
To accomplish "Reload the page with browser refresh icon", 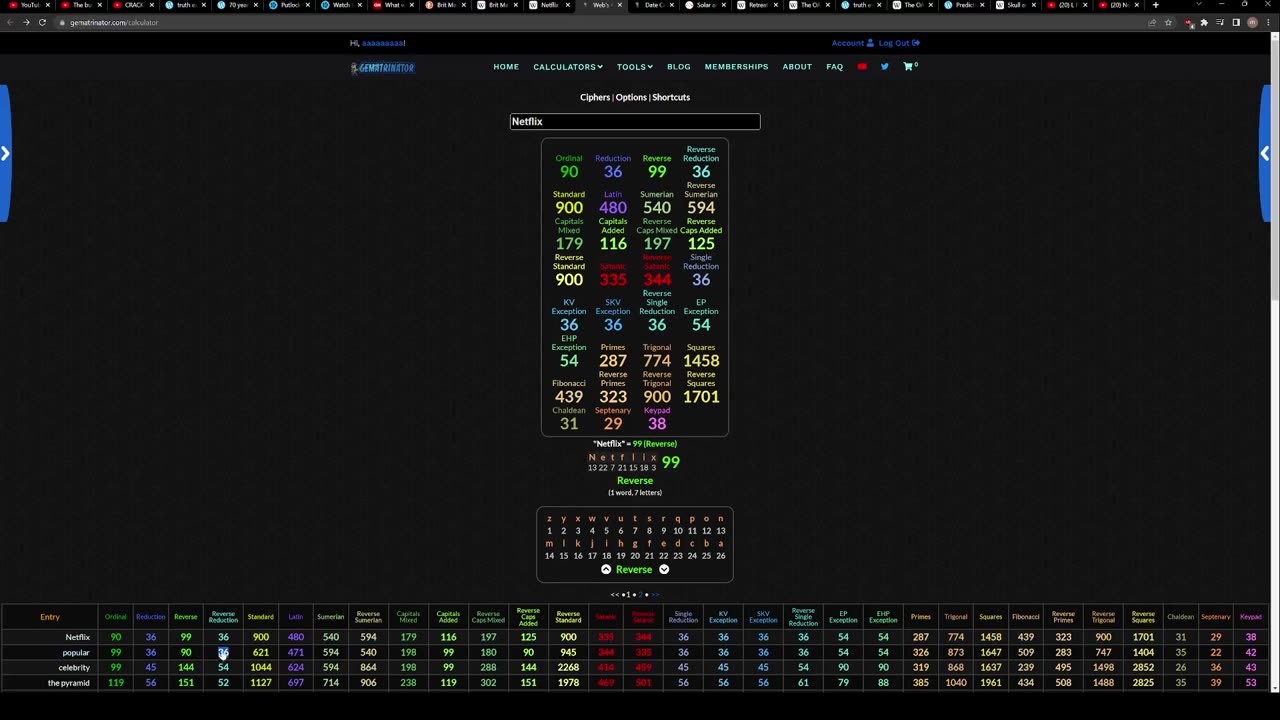I will pos(42,22).
